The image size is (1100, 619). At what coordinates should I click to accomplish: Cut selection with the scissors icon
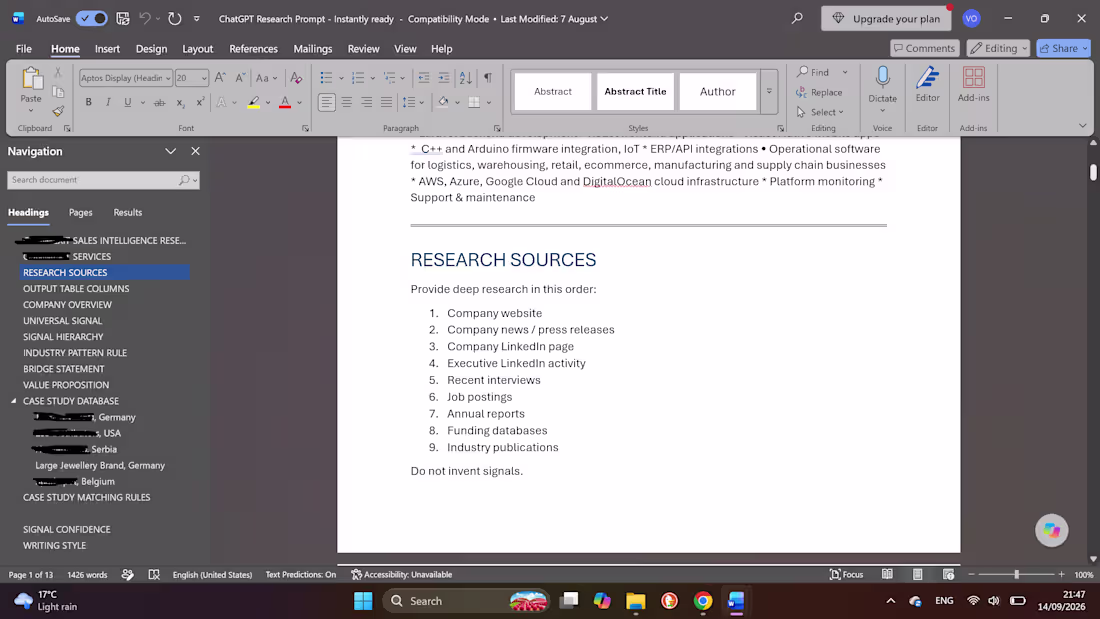click(58, 72)
